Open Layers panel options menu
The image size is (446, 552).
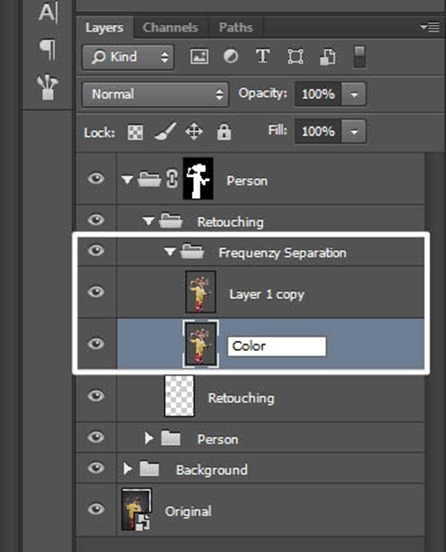(x=430, y=27)
